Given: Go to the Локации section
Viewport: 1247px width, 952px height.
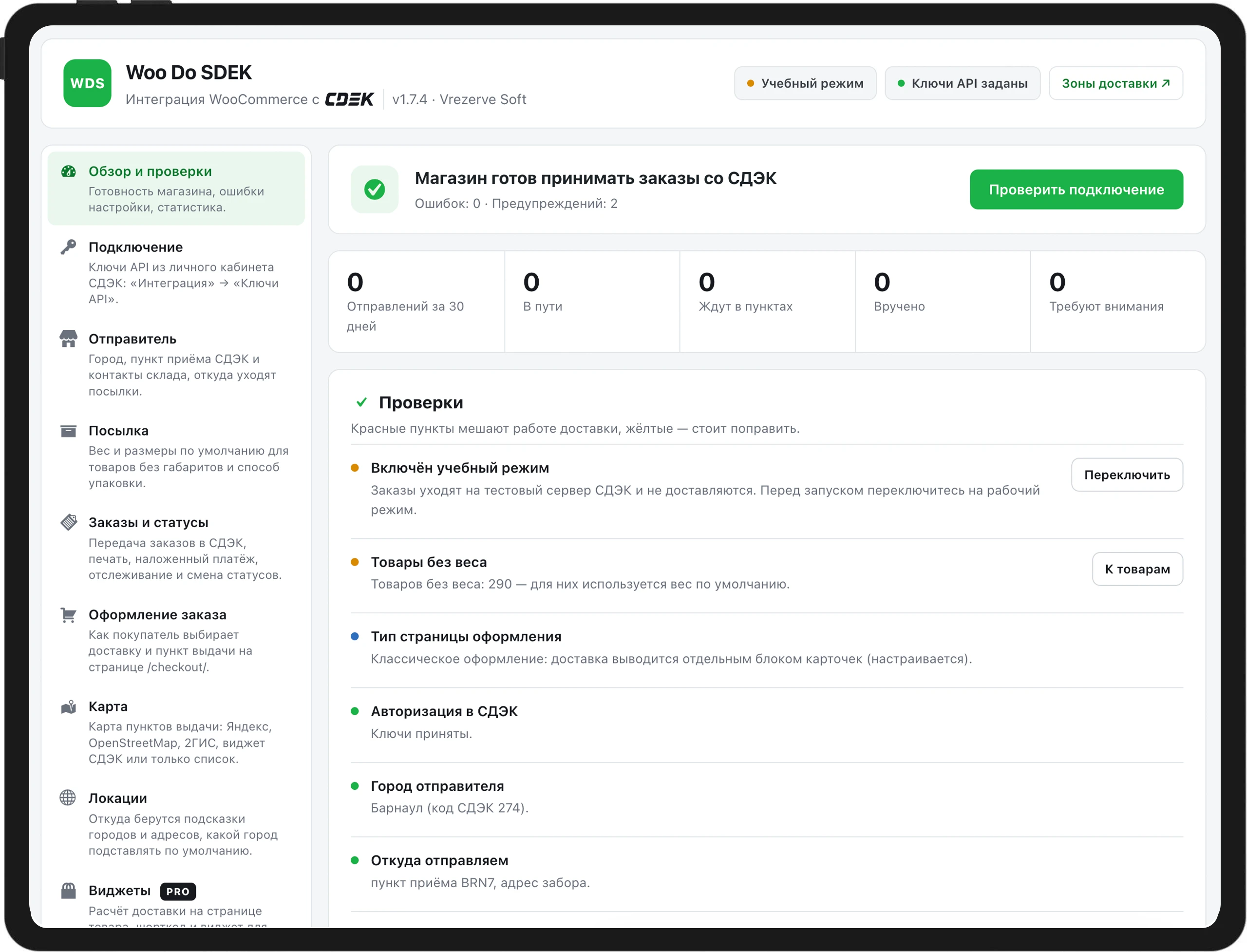Looking at the screenshot, I should 176,824.
